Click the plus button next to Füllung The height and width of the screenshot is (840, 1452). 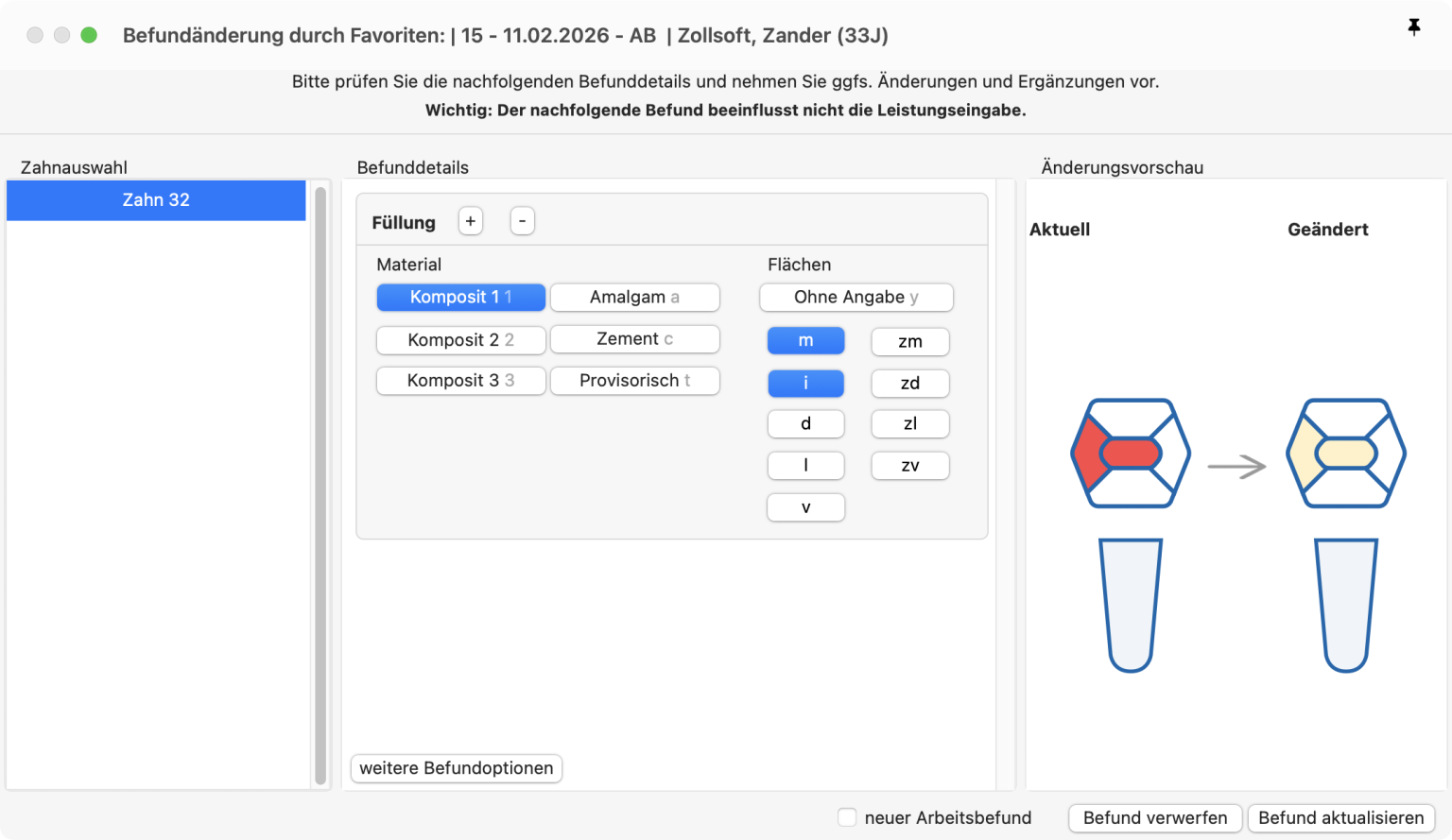[470, 221]
